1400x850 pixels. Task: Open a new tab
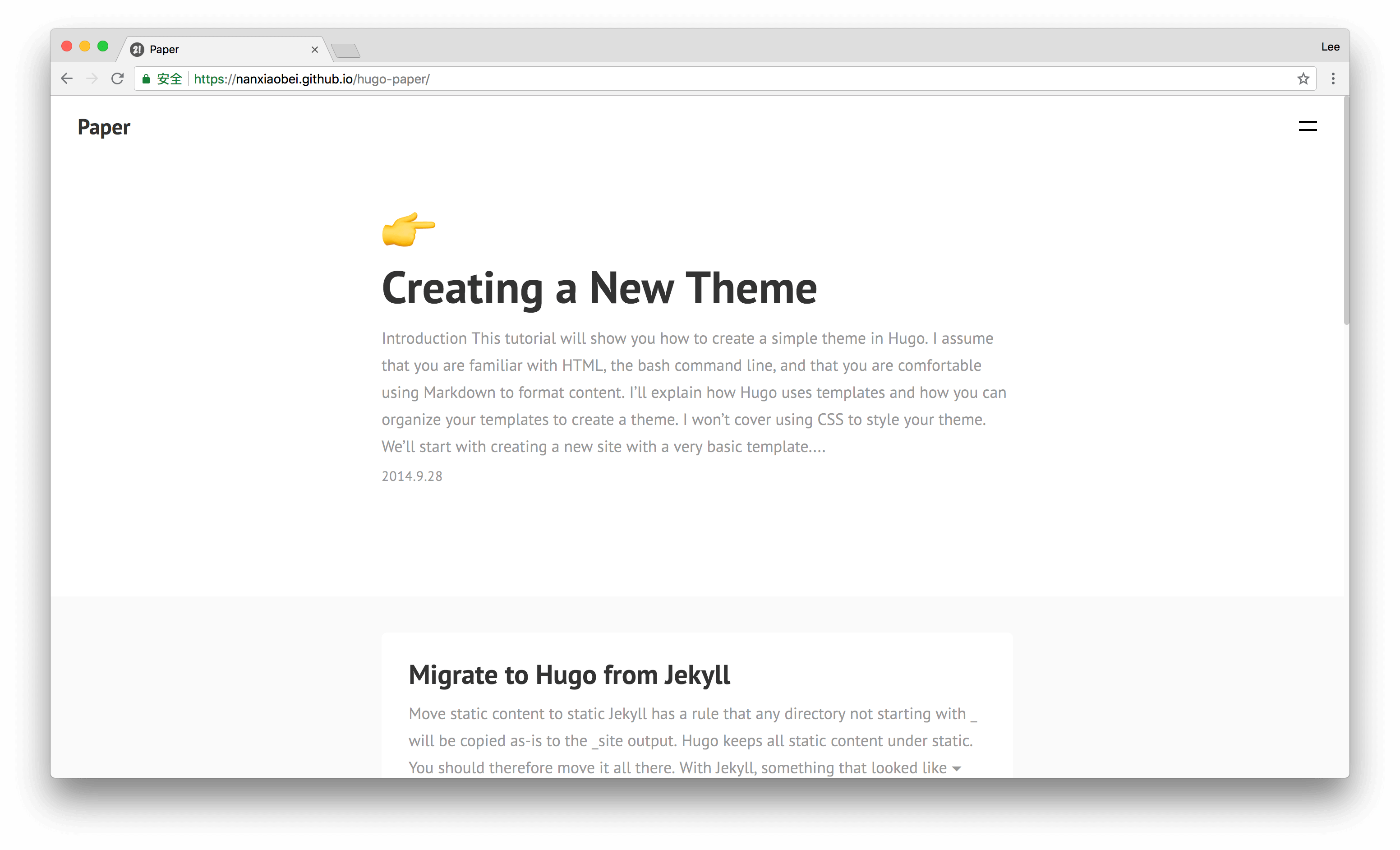pos(345,51)
